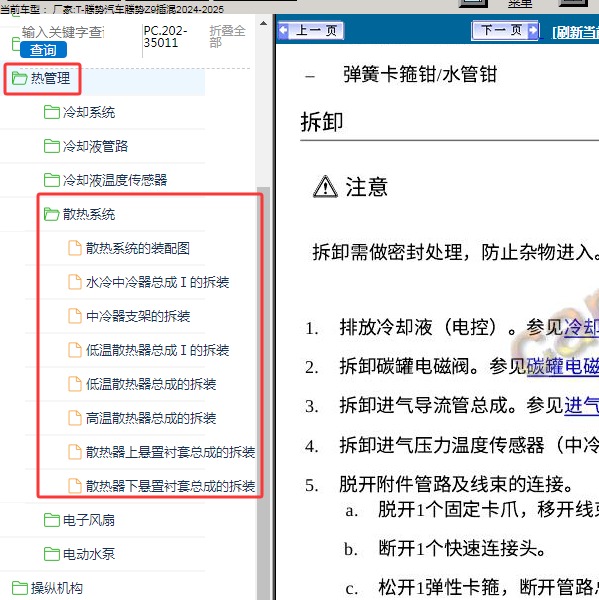The image size is (599, 600).
Task: Open 散热器下悬置衬套总成的拆装 page
Action: tap(170, 486)
